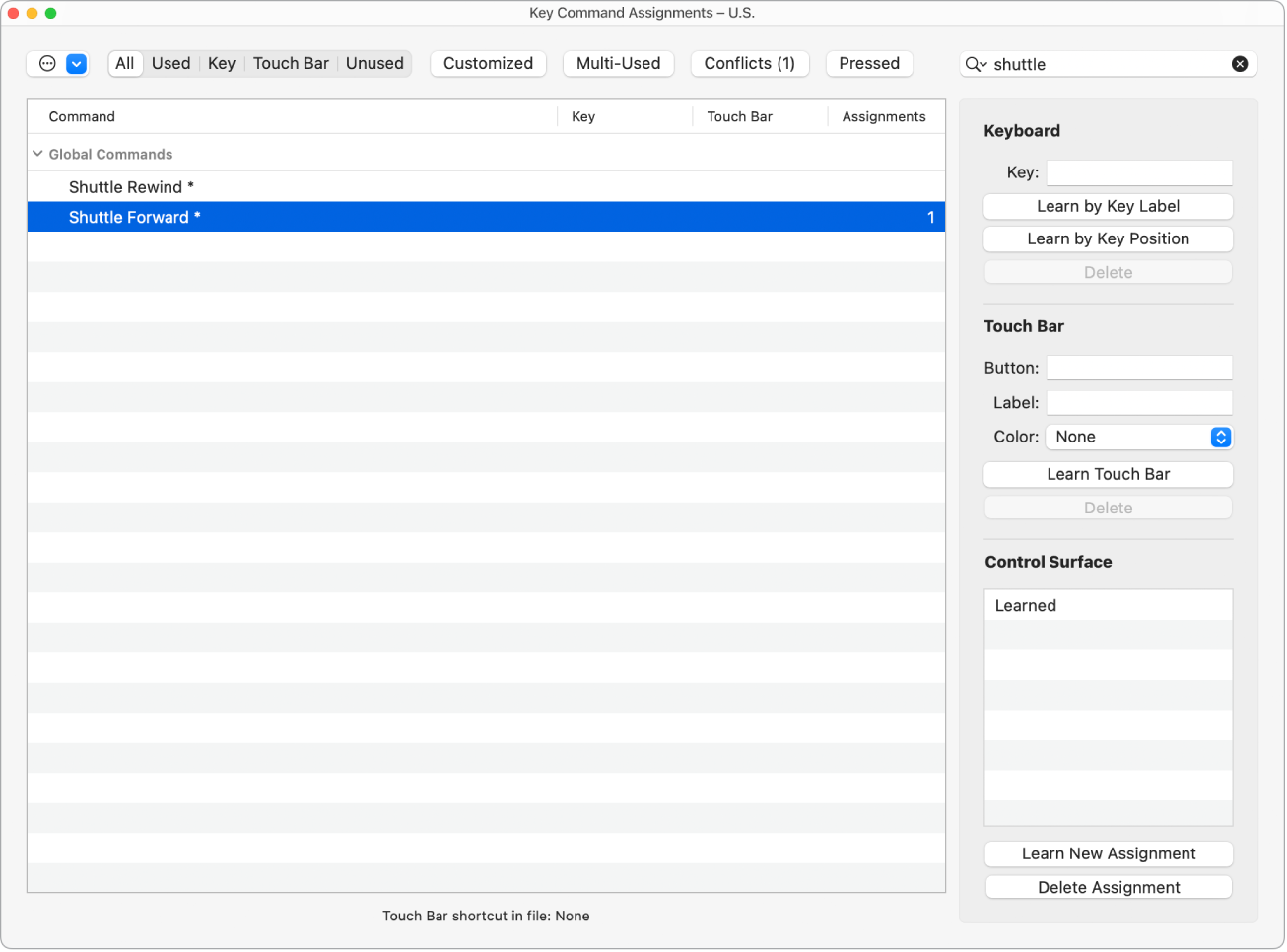Clear the shuttle search text

click(1240, 64)
